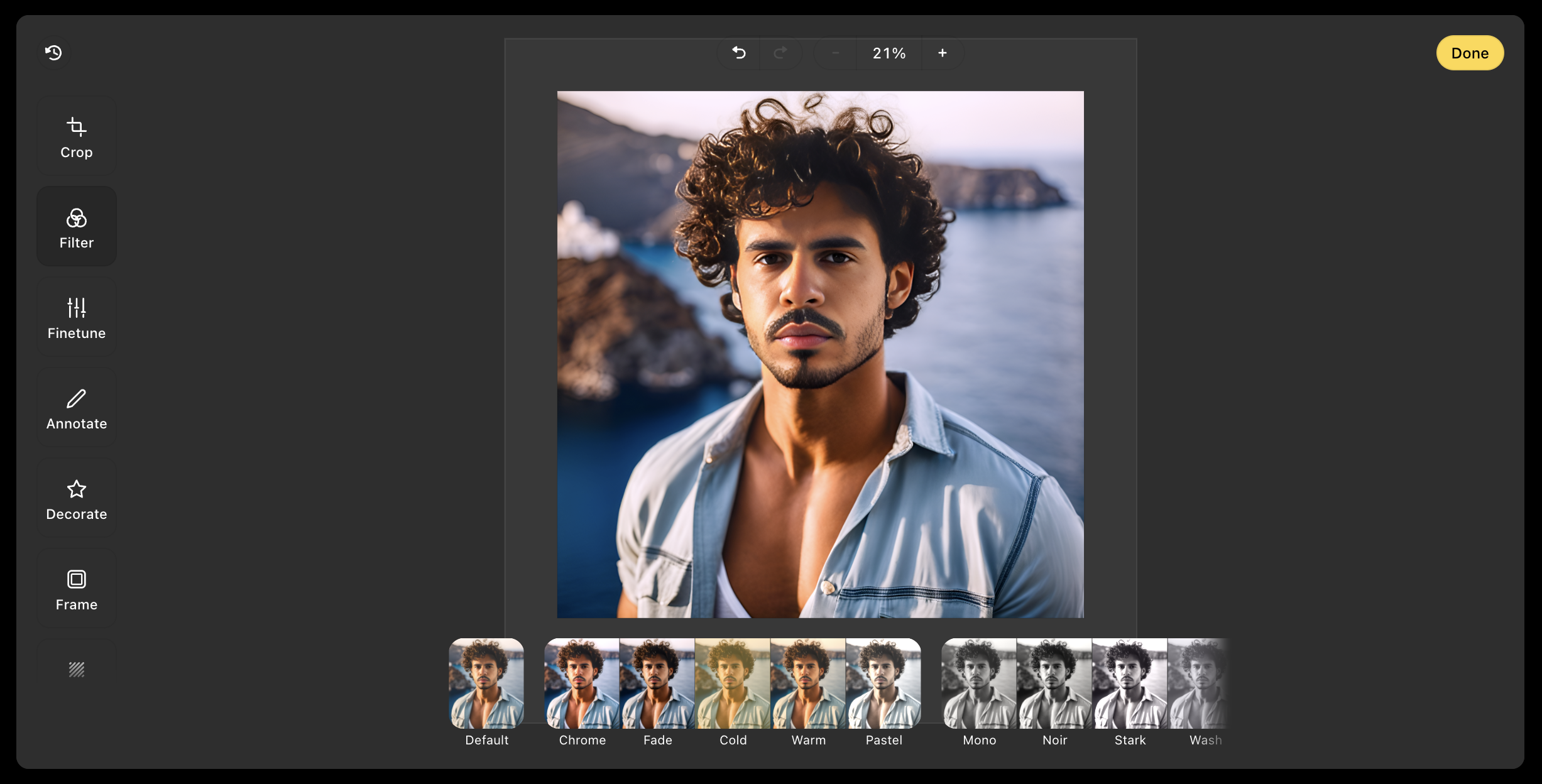Image resolution: width=1542 pixels, height=784 pixels.
Task: Apply the Default filter thumbnail
Action: tap(486, 684)
